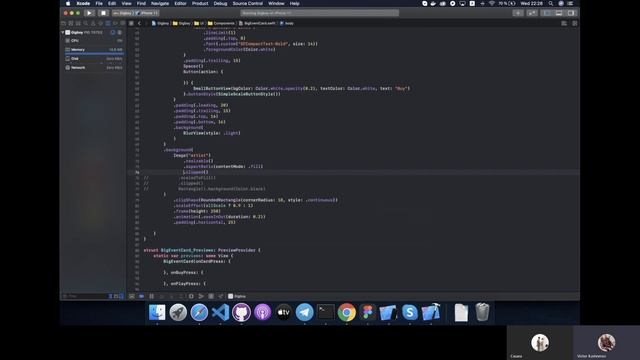Open the scheme selector in toolbar
Viewport: 640px width, 360px height.
pos(123,13)
